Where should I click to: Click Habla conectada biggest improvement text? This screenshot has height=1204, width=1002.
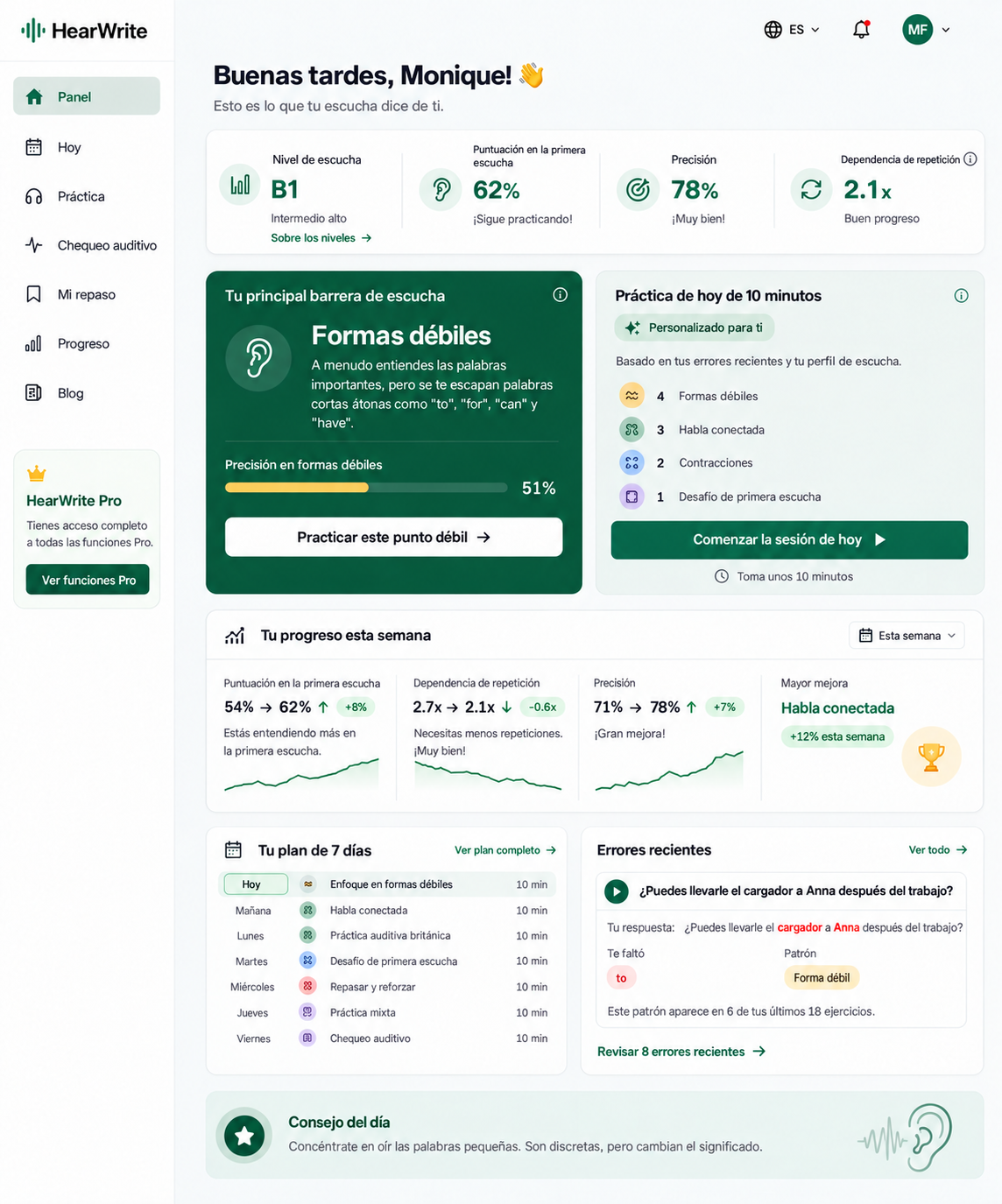tap(837, 708)
